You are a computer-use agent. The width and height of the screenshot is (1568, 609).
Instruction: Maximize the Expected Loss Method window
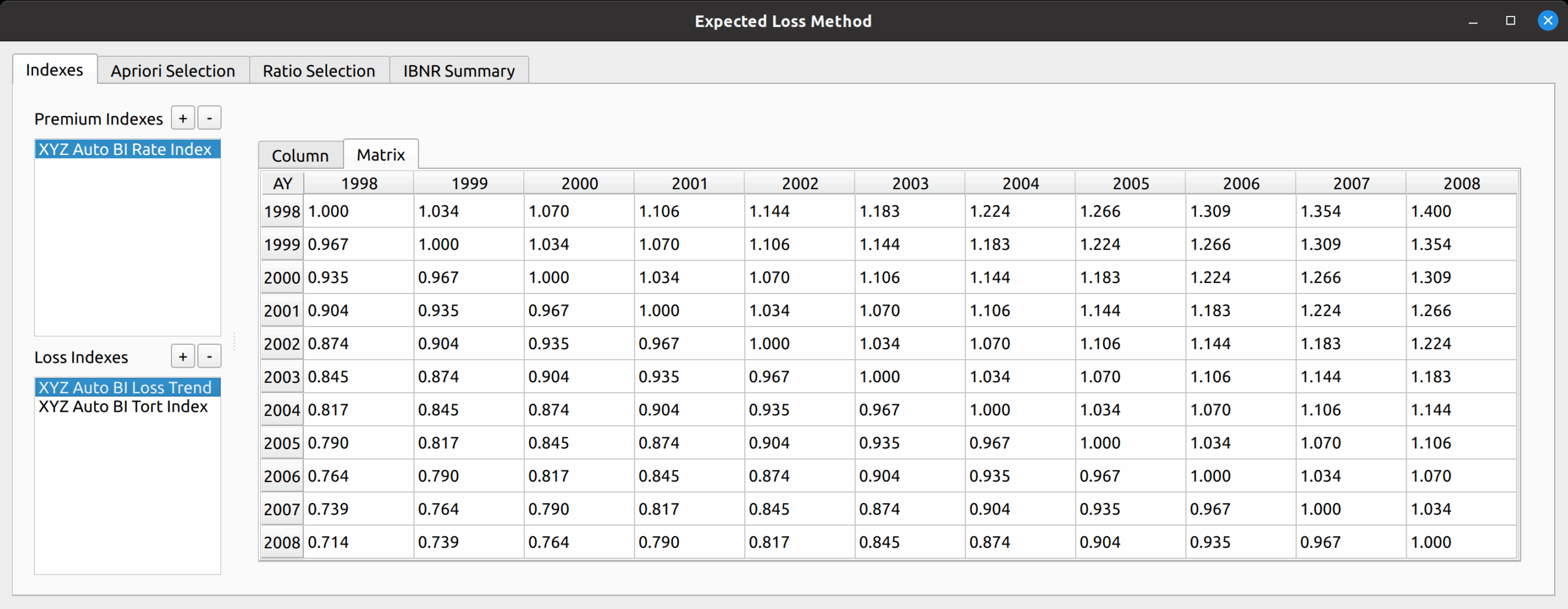1510,21
